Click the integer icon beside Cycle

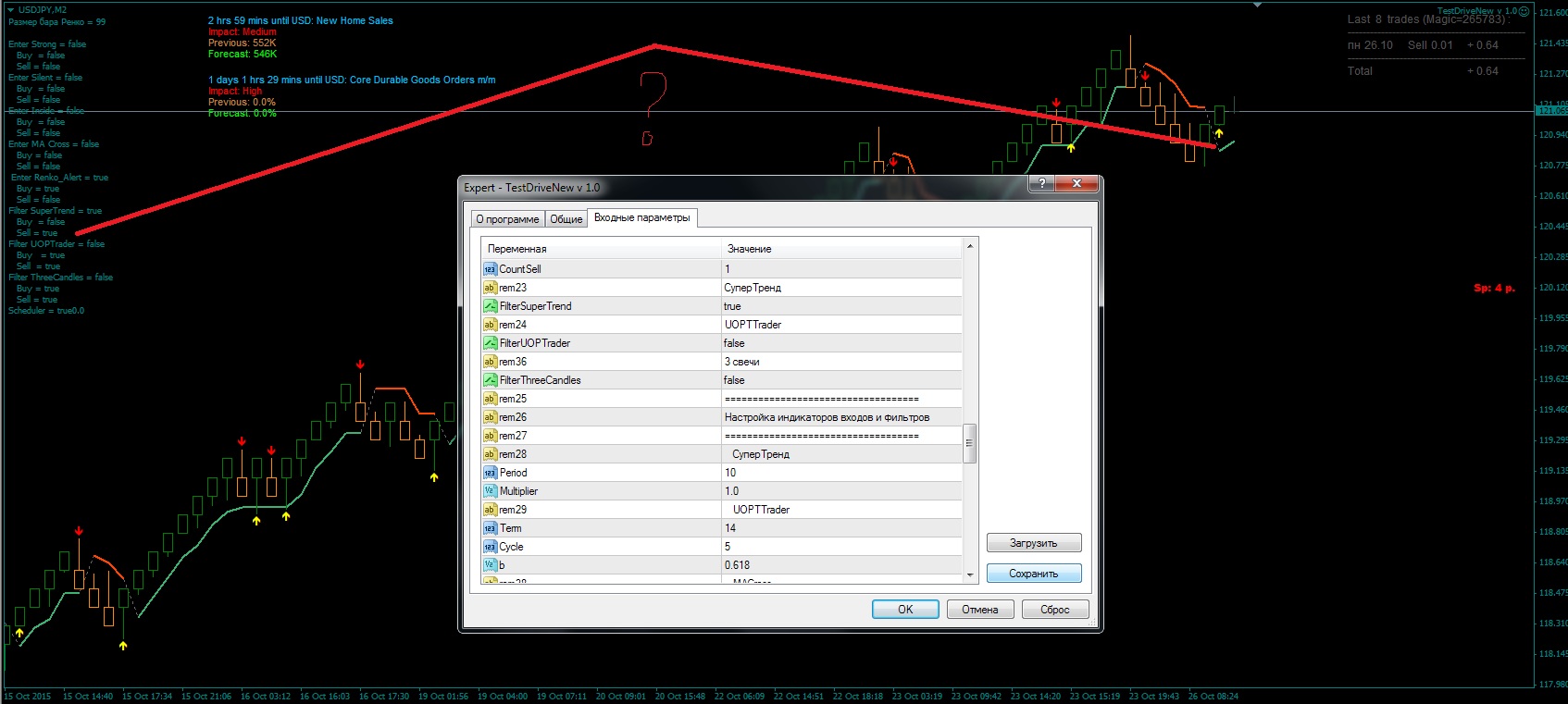pyautogui.click(x=490, y=547)
